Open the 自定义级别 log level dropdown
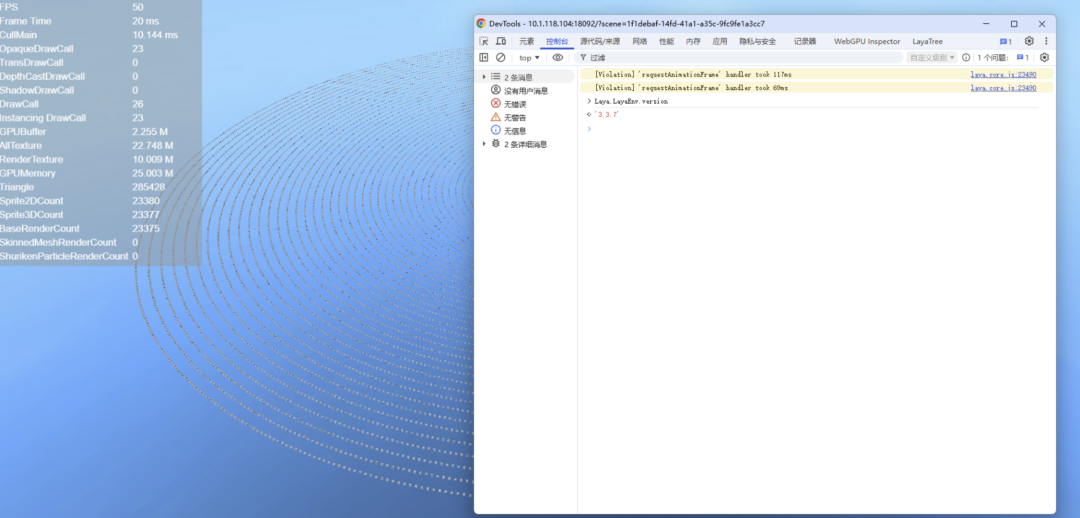The image size is (1080, 518). click(x=932, y=58)
